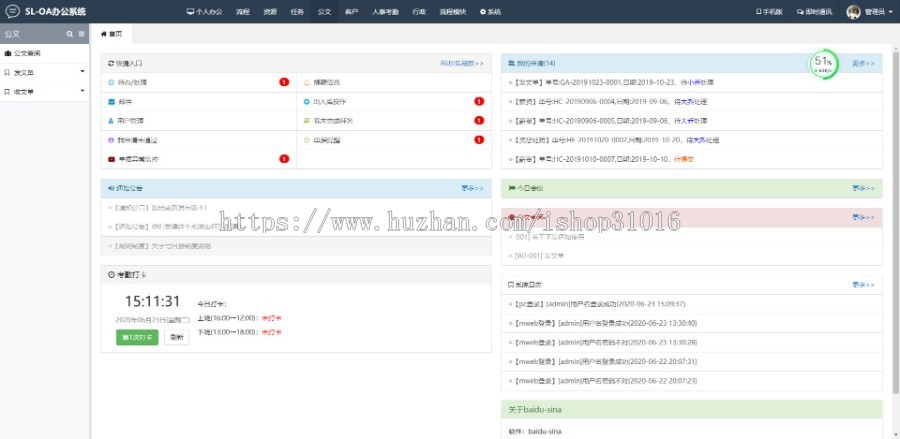900x439 pixels.
Task: Click the home icon on the 首页 tab
Action: pyautogui.click(x=104, y=34)
